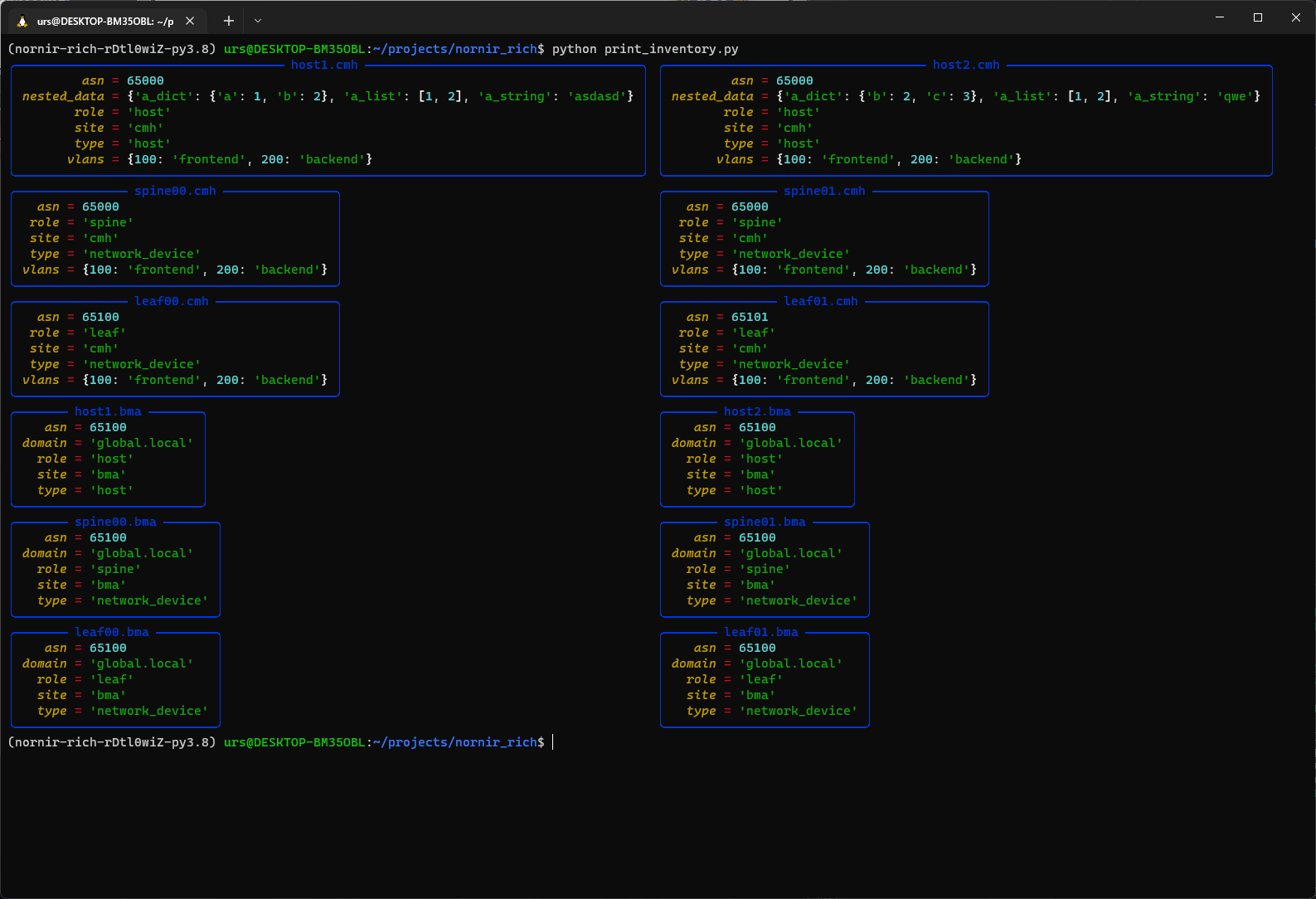Click the 'asdasd' string value in host1.cmh
1316x899 pixels.
(597, 96)
